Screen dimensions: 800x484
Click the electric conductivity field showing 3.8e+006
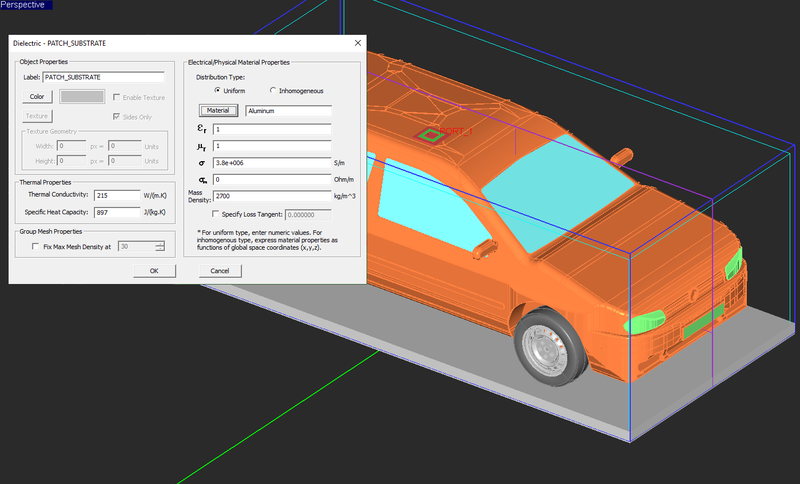pyautogui.click(x=270, y=162)
